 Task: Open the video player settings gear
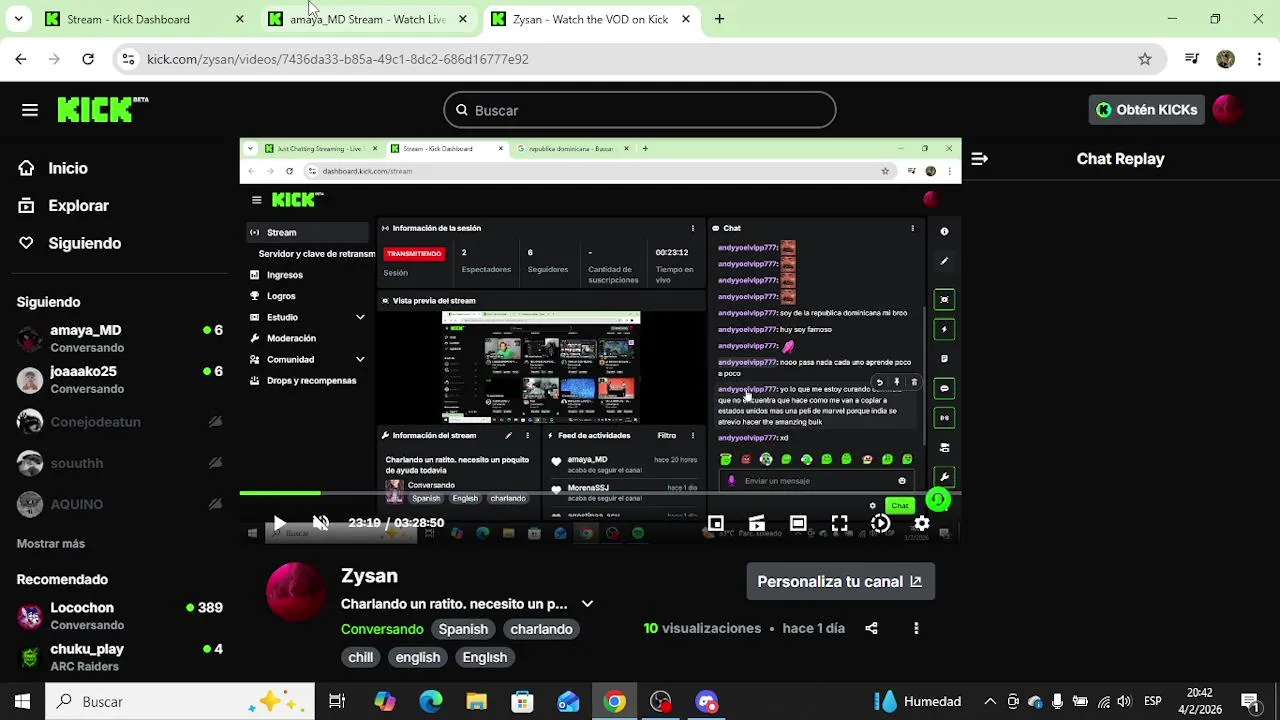[922, 523]
